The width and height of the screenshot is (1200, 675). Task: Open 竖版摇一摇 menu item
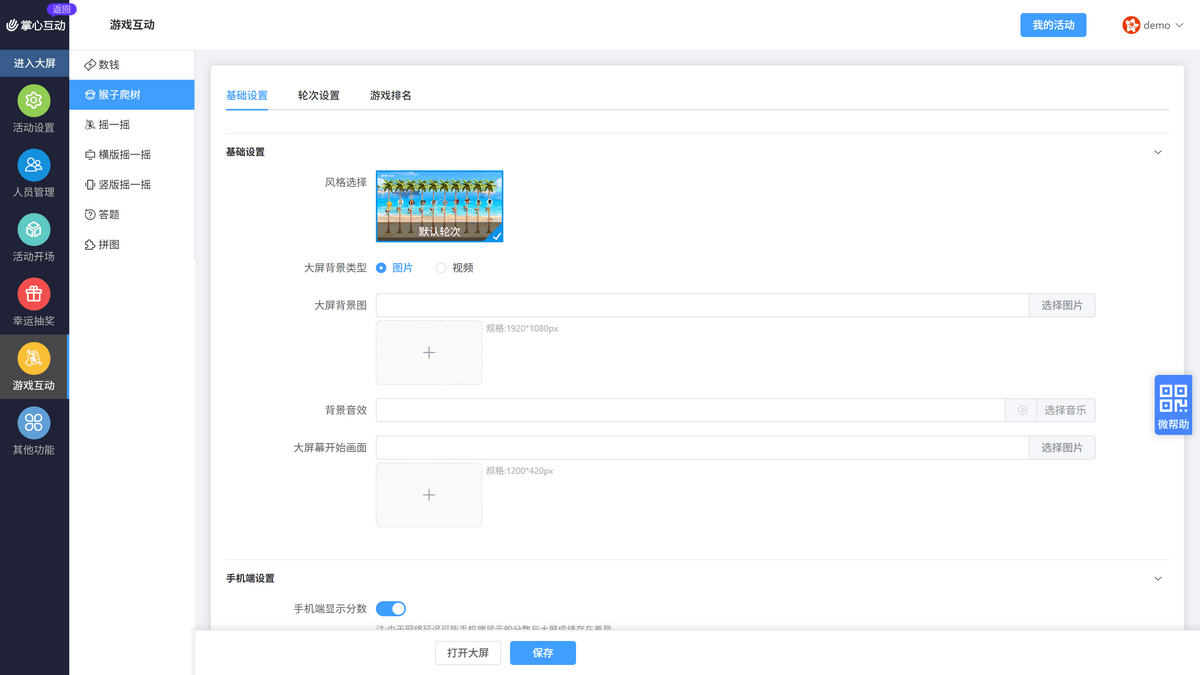tap(132, 185)
